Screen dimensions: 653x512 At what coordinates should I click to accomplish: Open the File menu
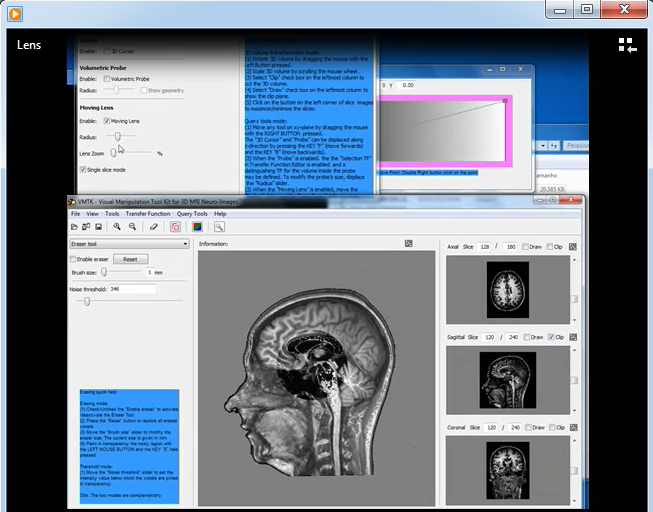[75, 214]
